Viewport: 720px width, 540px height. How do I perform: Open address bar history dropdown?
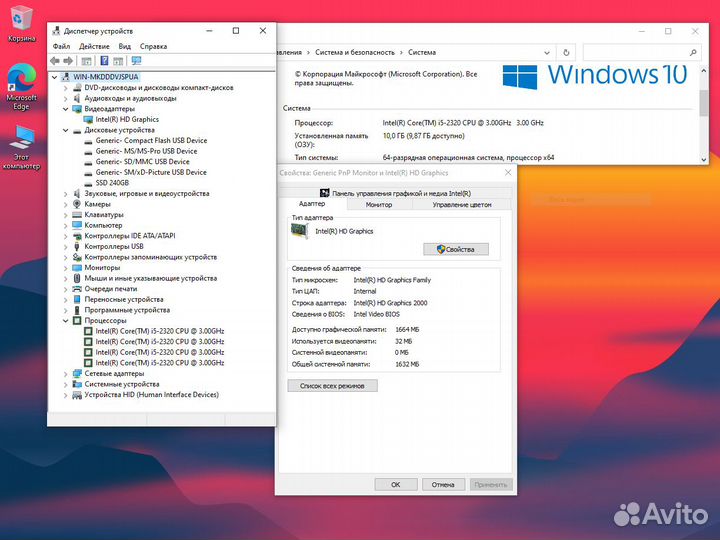click(547, 53)
